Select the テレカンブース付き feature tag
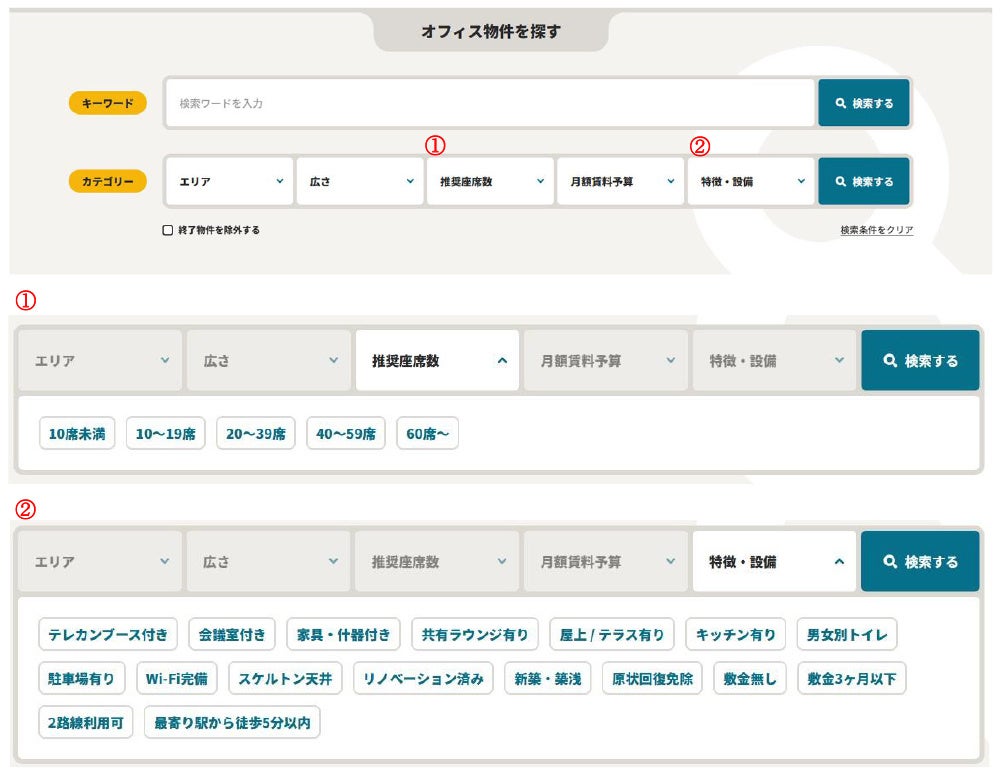This screenshot has height=772, width=1000. point(108,635)
